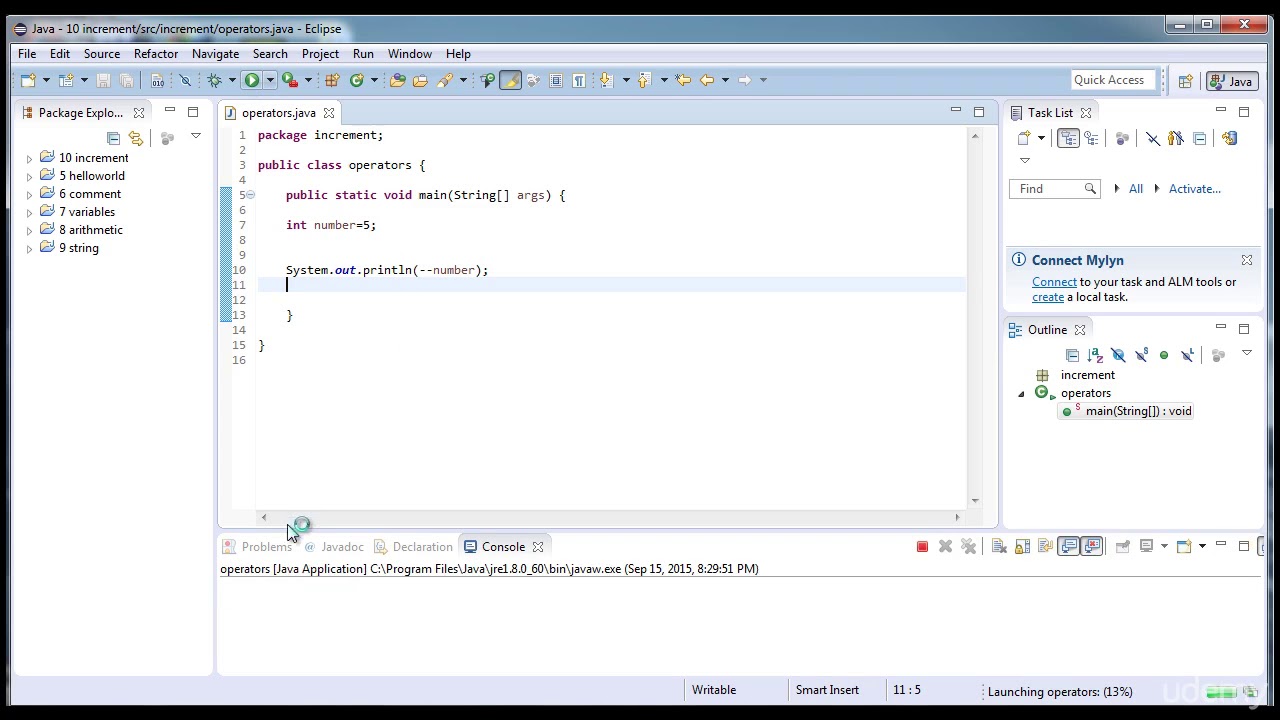Click the Open Task folder icon
The image size is (1280, 720).
[420, 80]
